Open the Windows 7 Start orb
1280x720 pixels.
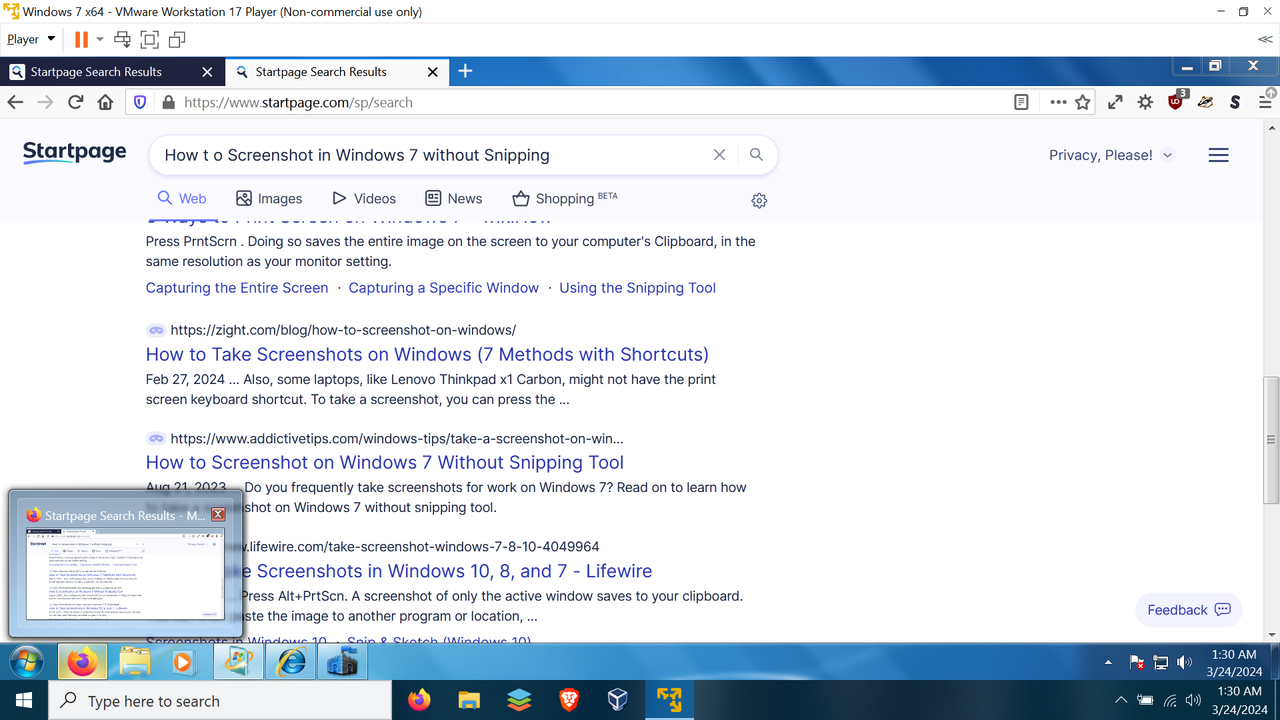click(26, 662)
